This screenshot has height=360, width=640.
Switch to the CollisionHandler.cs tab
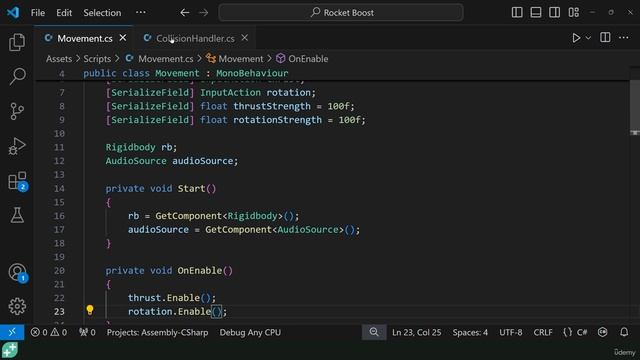coord(195,38)
